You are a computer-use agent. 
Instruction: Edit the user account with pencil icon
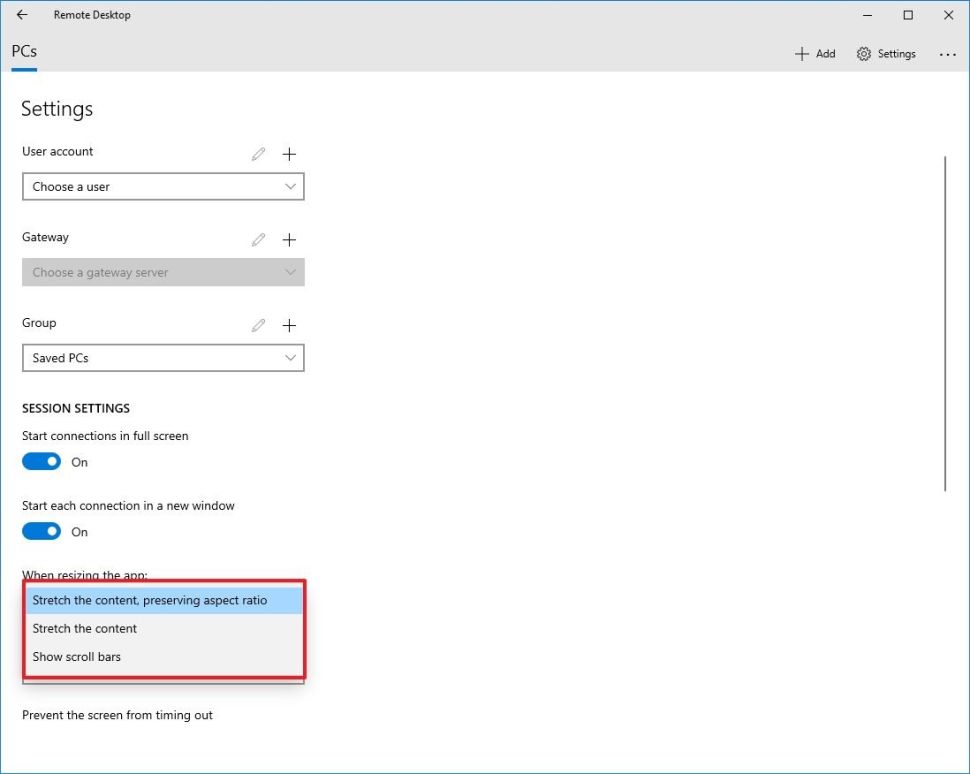coord(259,154)
